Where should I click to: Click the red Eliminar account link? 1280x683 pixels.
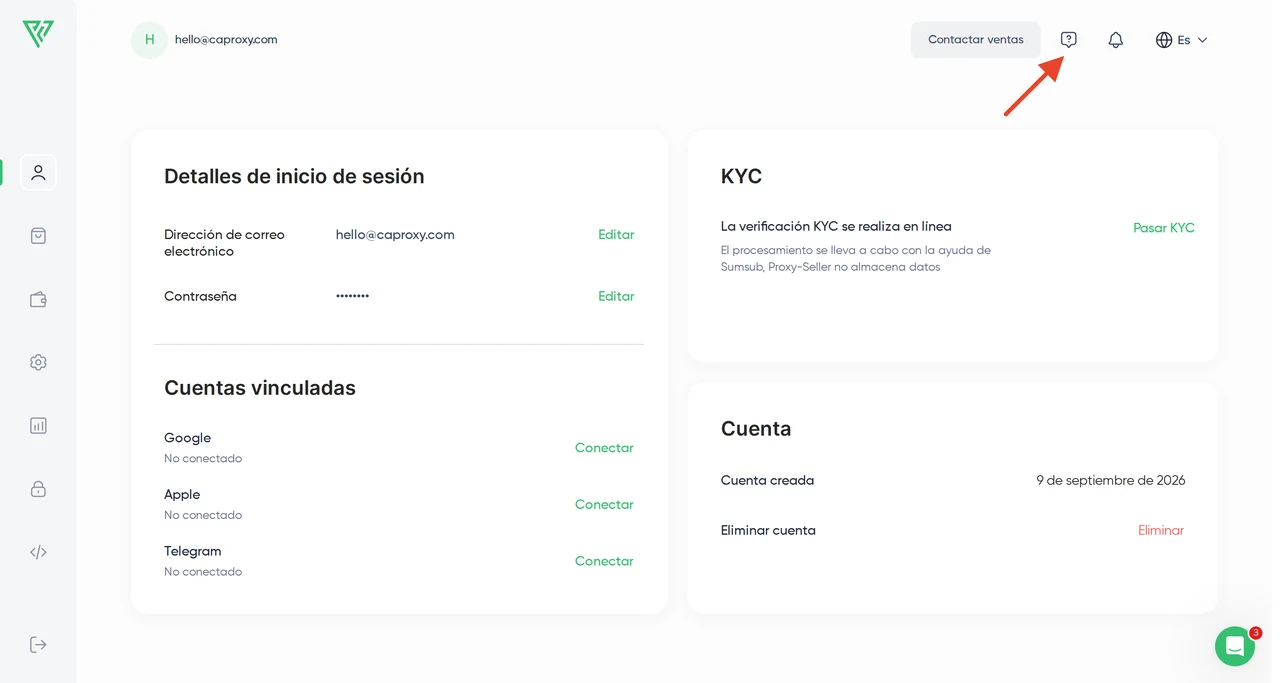(1161, 531)
